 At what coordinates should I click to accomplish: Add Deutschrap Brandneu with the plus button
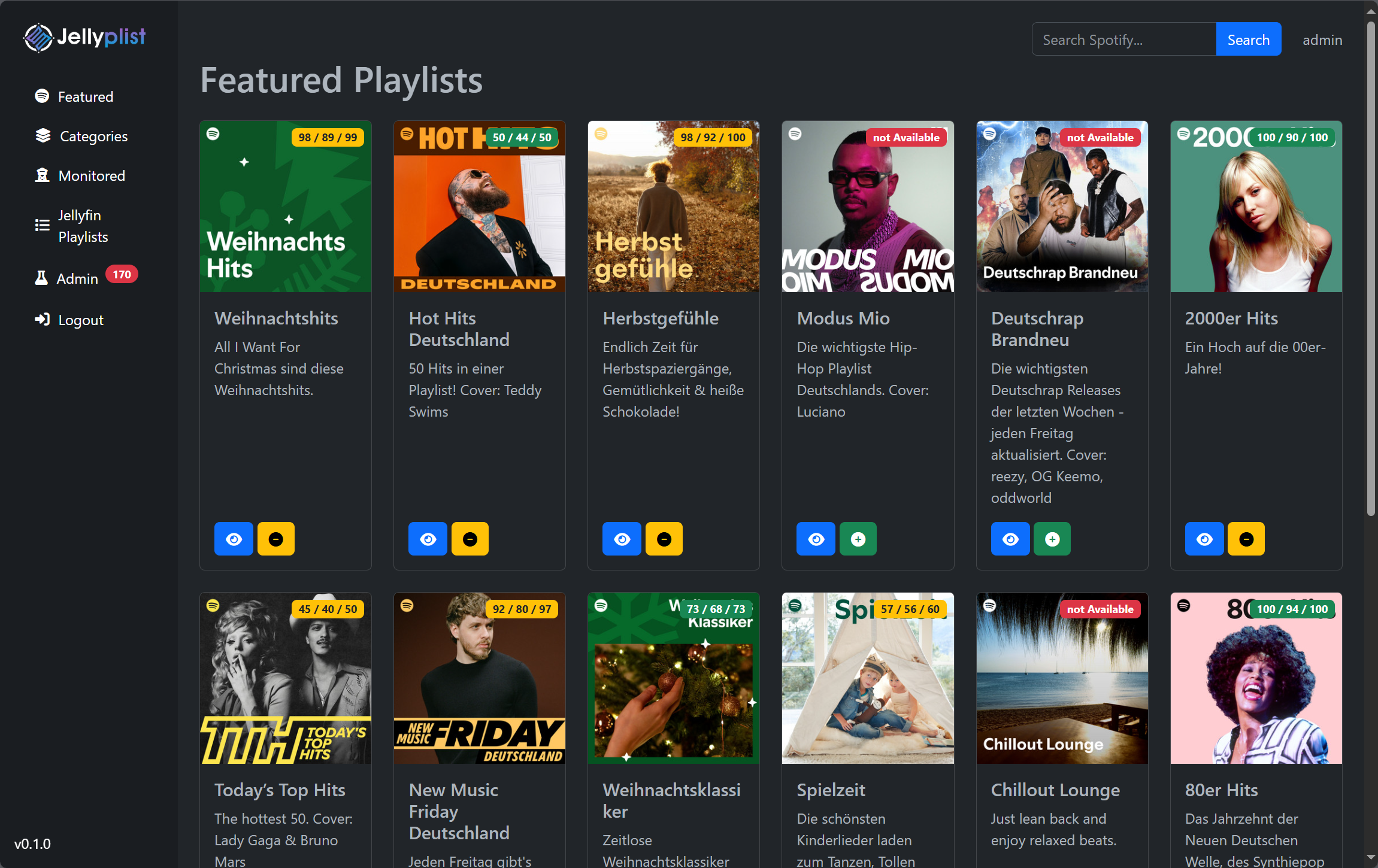(x=1052, y=539)
